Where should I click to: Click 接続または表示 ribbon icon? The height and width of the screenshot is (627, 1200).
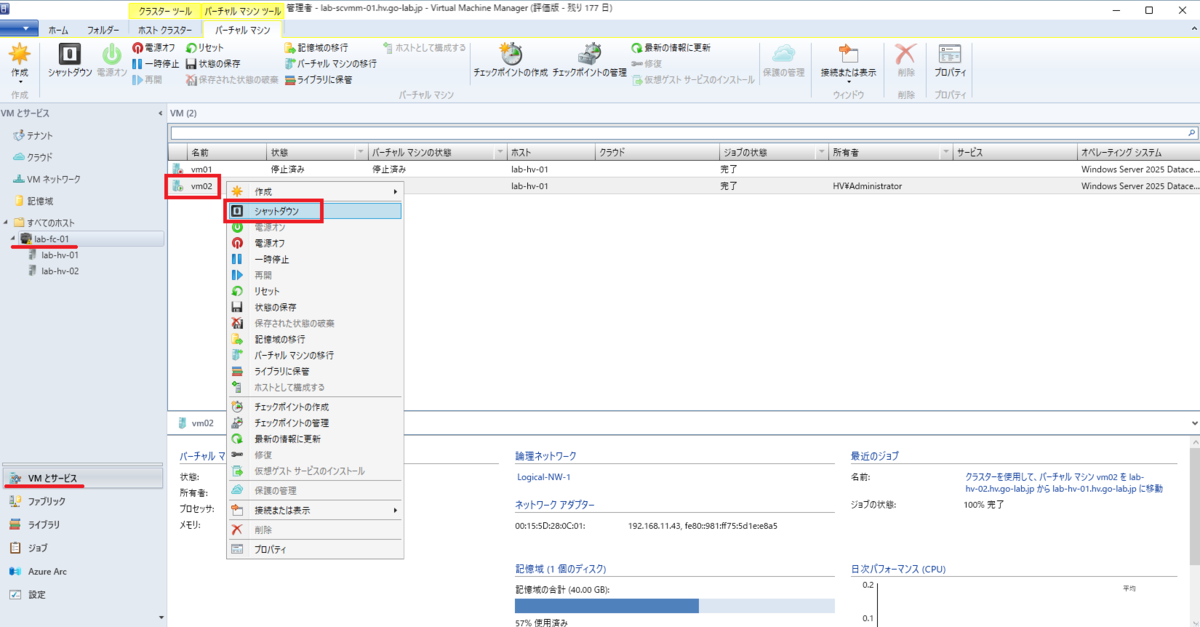coord(848,54)
